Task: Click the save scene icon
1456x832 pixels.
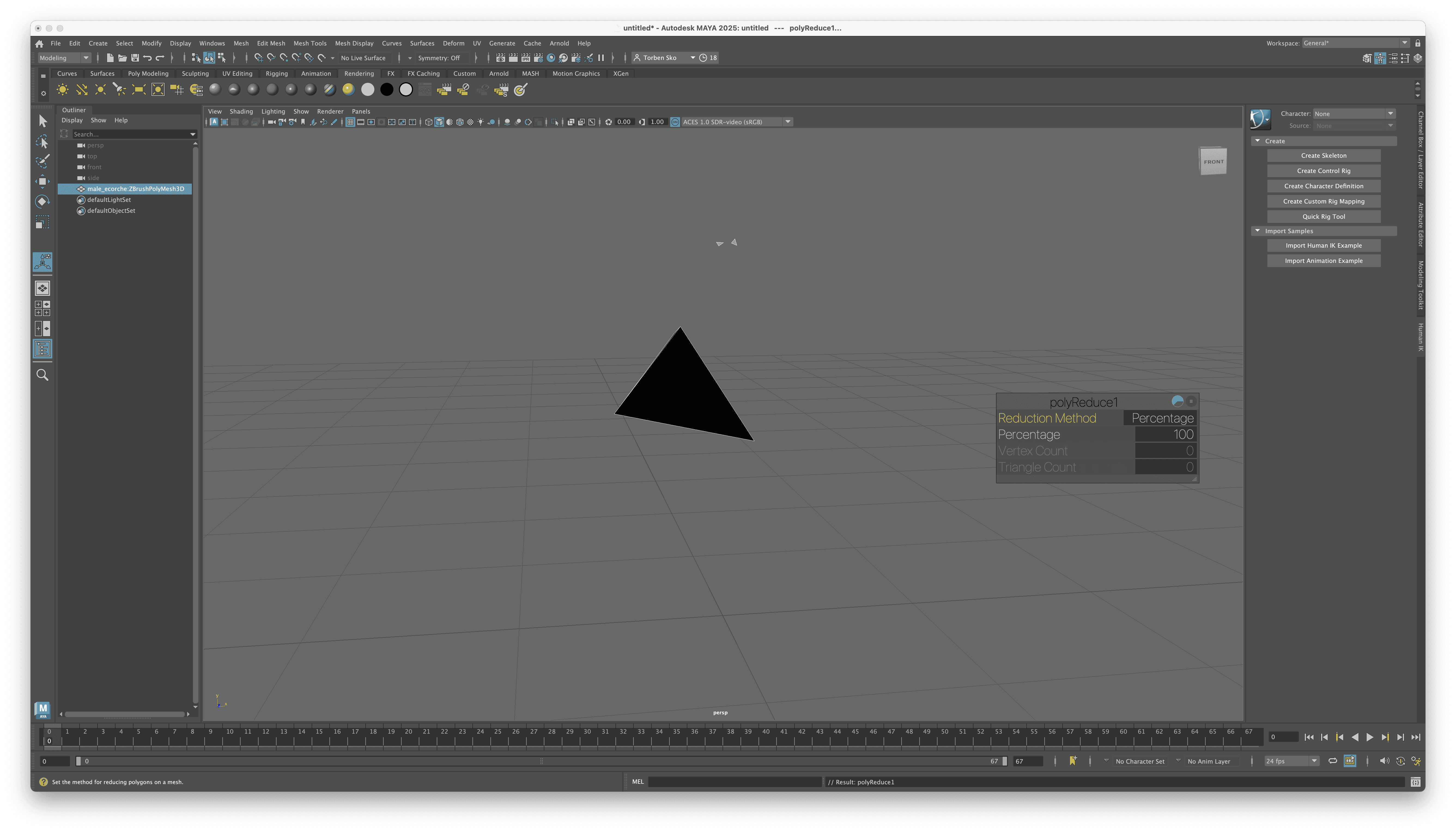Action: pyautogui.click(x=135, y=58)
